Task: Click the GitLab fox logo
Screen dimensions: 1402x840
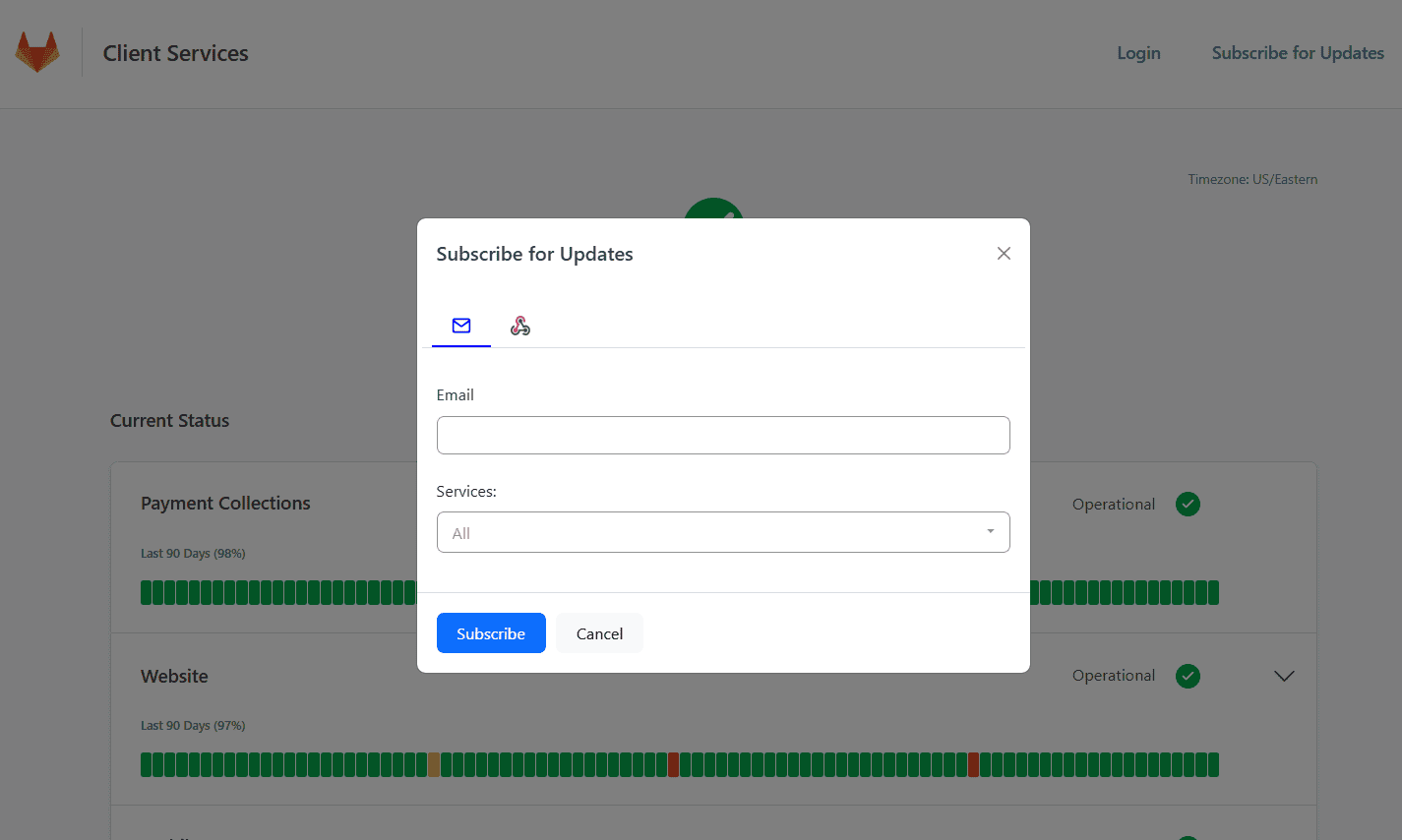Action: (x=37, y=53)
